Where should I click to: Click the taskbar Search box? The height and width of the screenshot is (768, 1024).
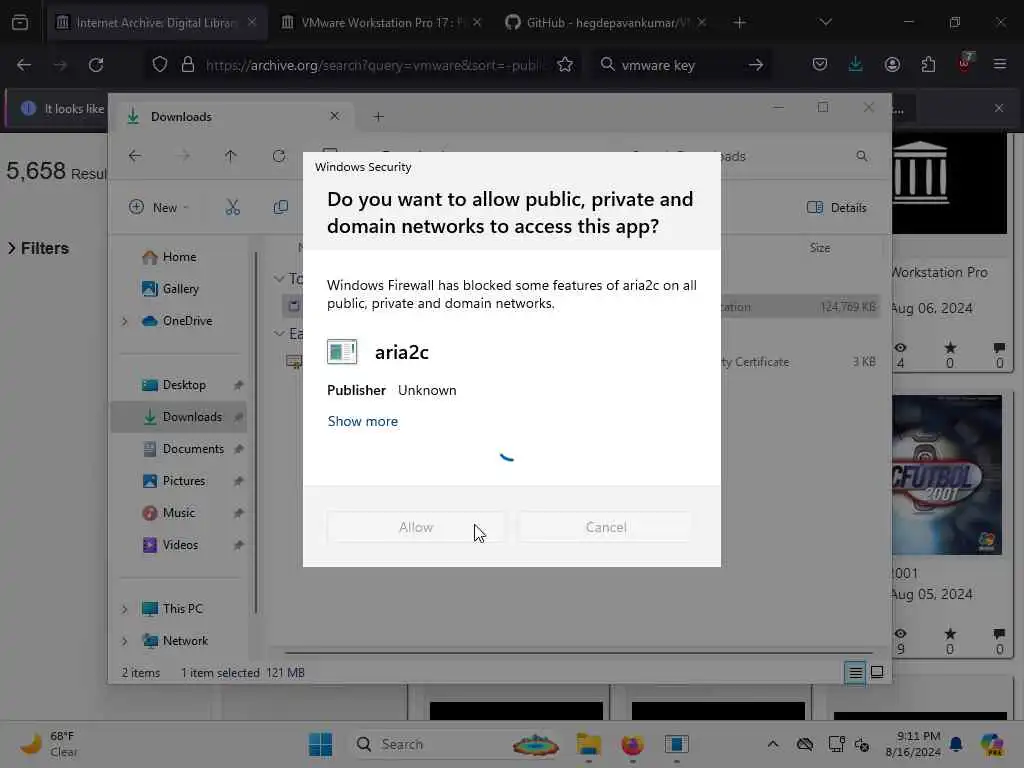456,744
